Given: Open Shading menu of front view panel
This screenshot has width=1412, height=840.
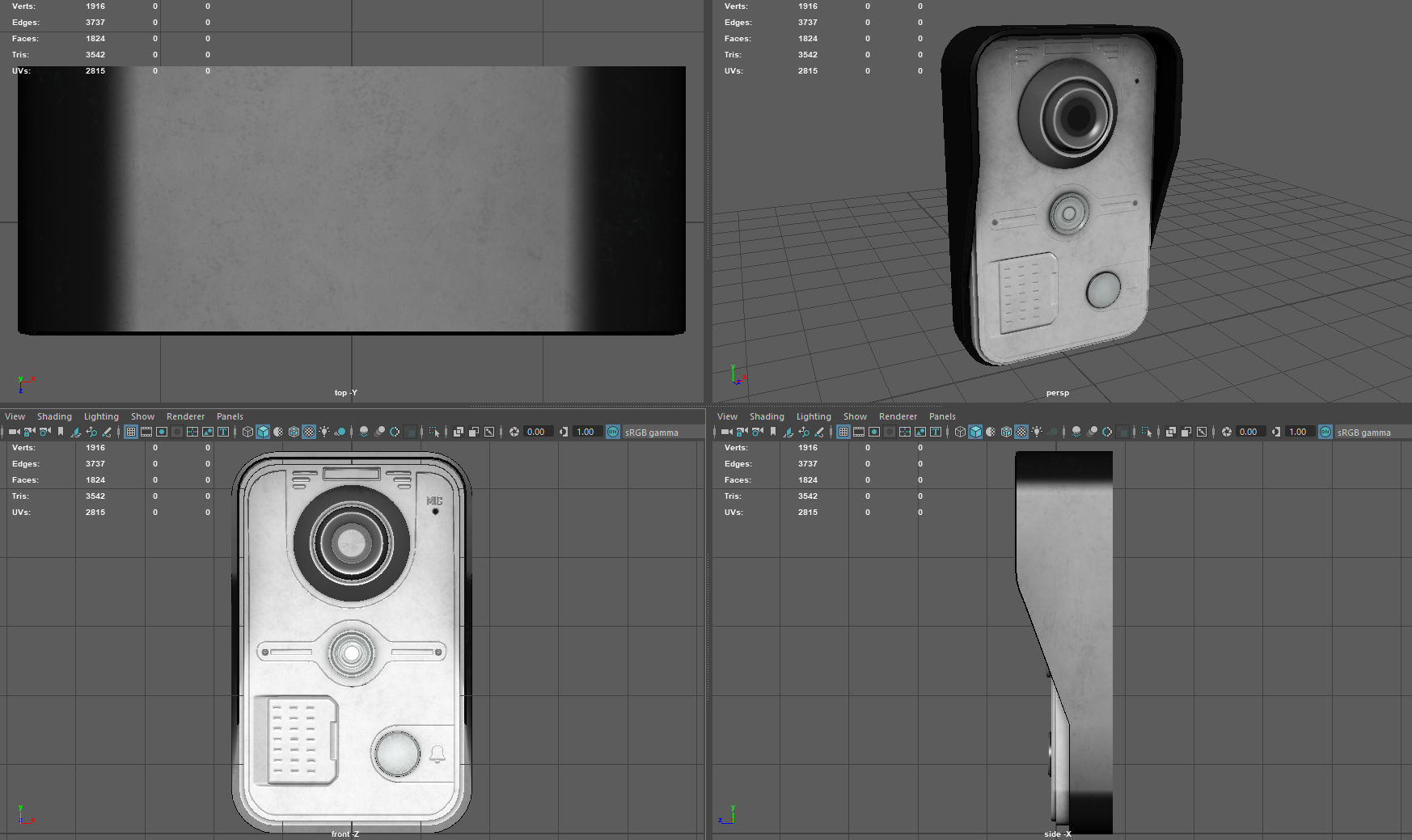Looking at the screenshot, I should (54, 416).
